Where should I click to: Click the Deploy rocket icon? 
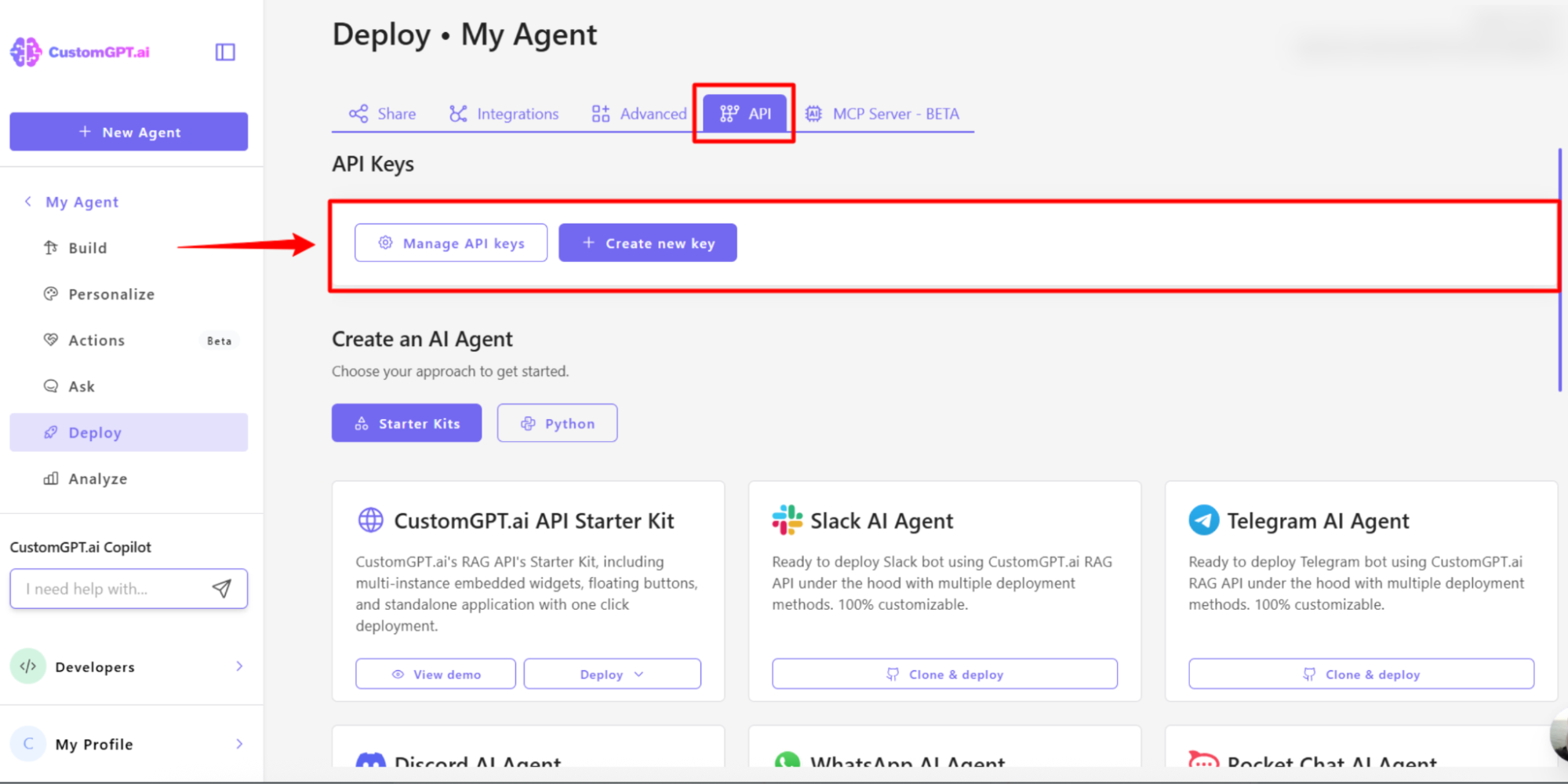[x=51, y=432]
